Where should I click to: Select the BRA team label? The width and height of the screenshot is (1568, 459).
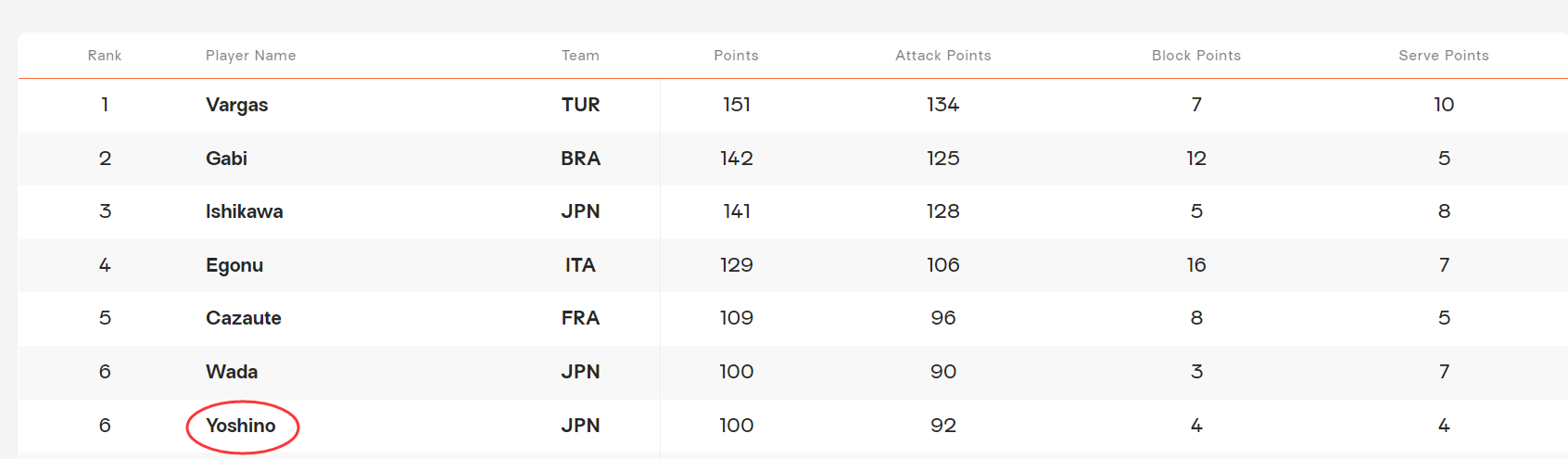pyautogui.click(x=580, y=159)
